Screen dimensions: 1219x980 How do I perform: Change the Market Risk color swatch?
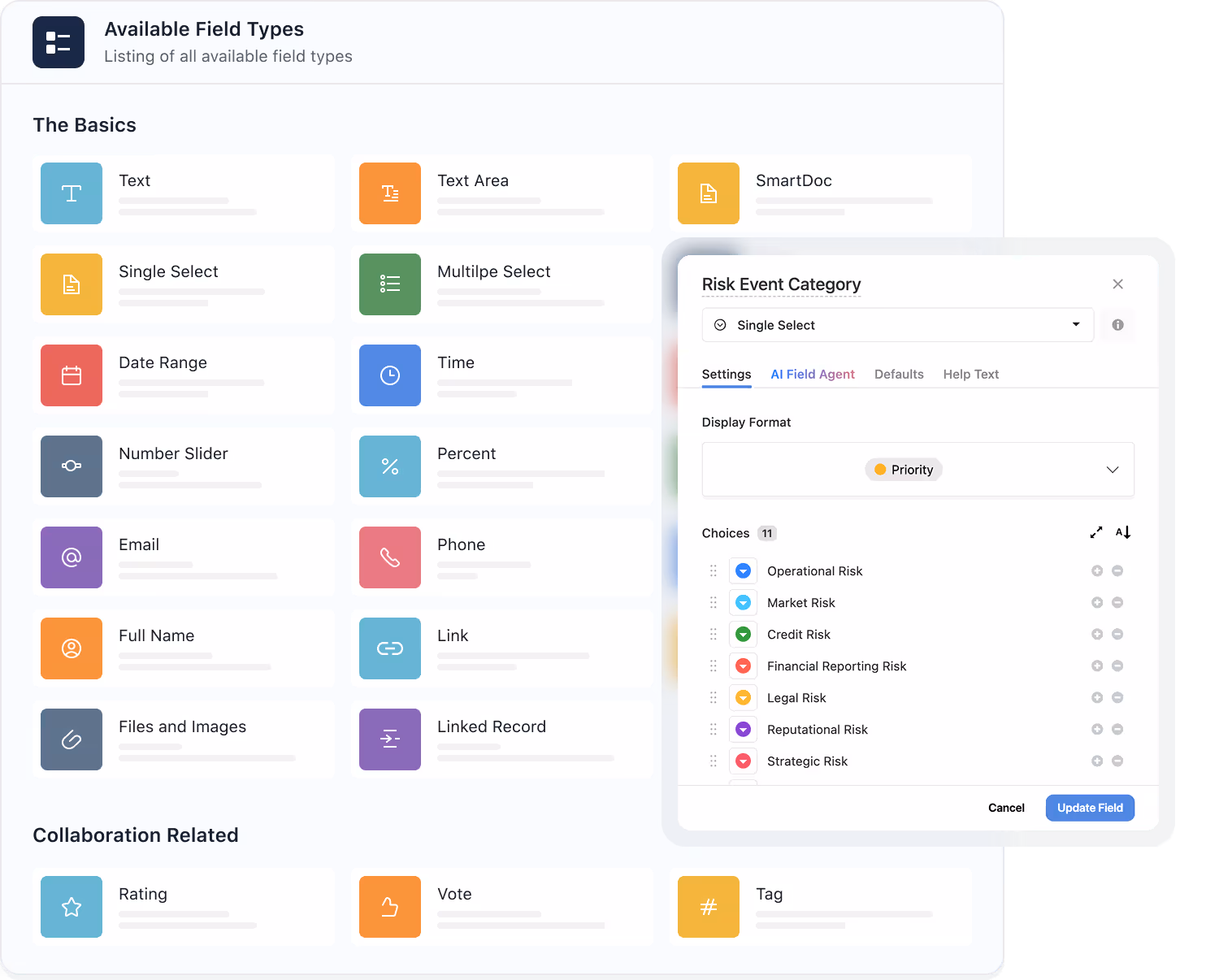point(743,603)
